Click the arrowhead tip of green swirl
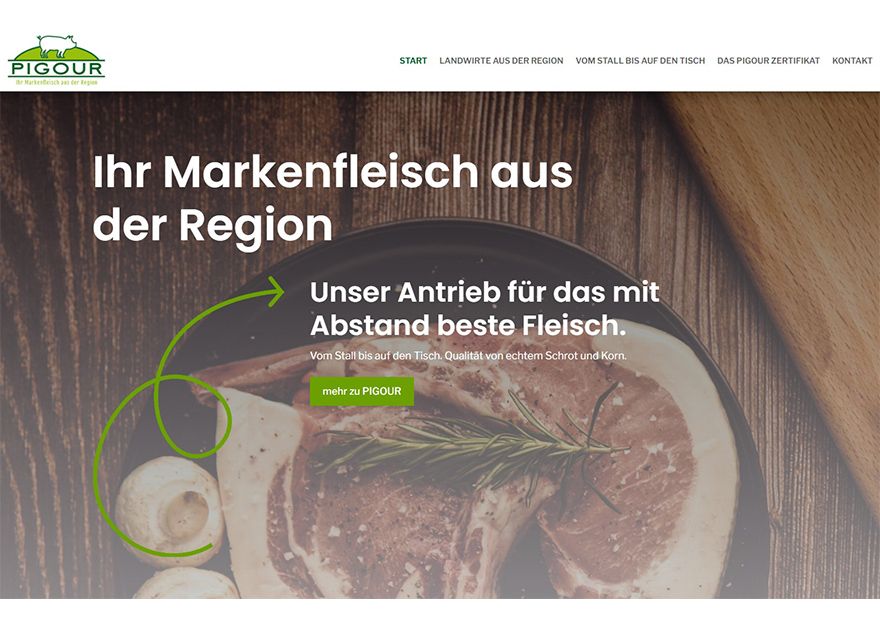 tap(275, 292)
